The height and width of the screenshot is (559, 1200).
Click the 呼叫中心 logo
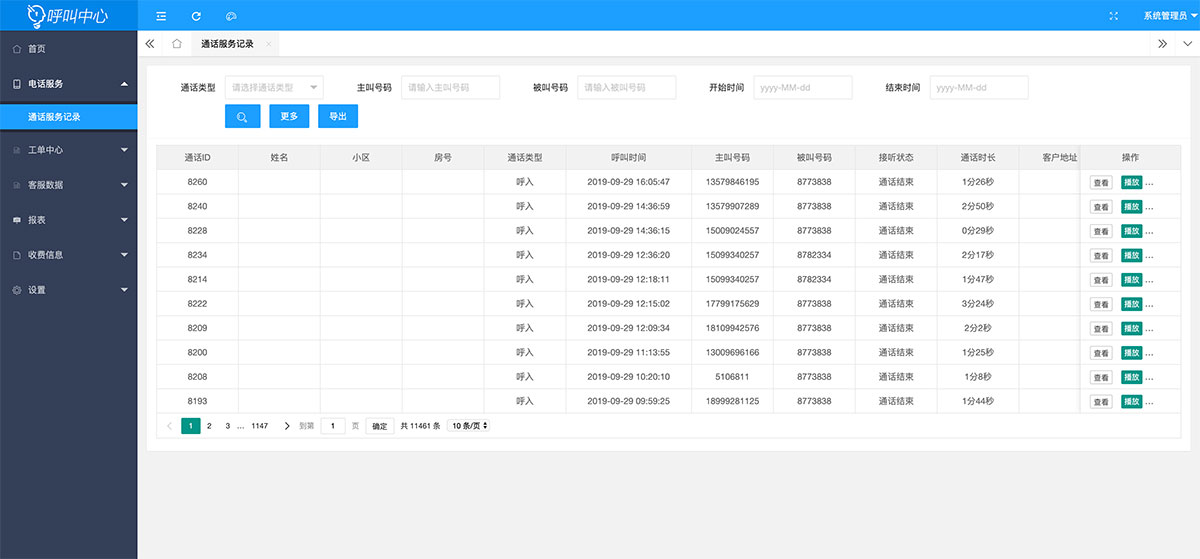click(68, 15)
